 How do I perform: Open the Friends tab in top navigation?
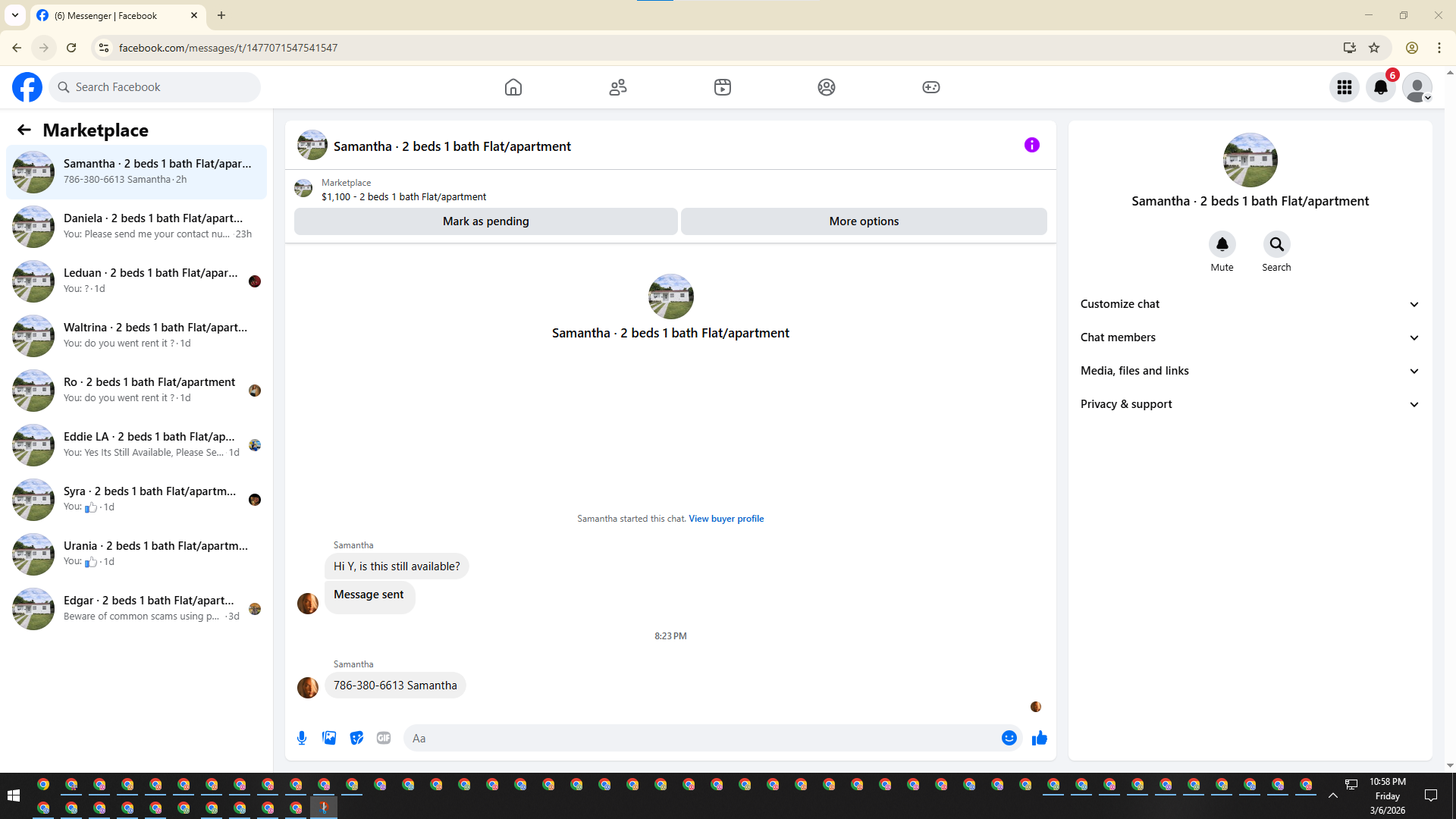point(618,87)
